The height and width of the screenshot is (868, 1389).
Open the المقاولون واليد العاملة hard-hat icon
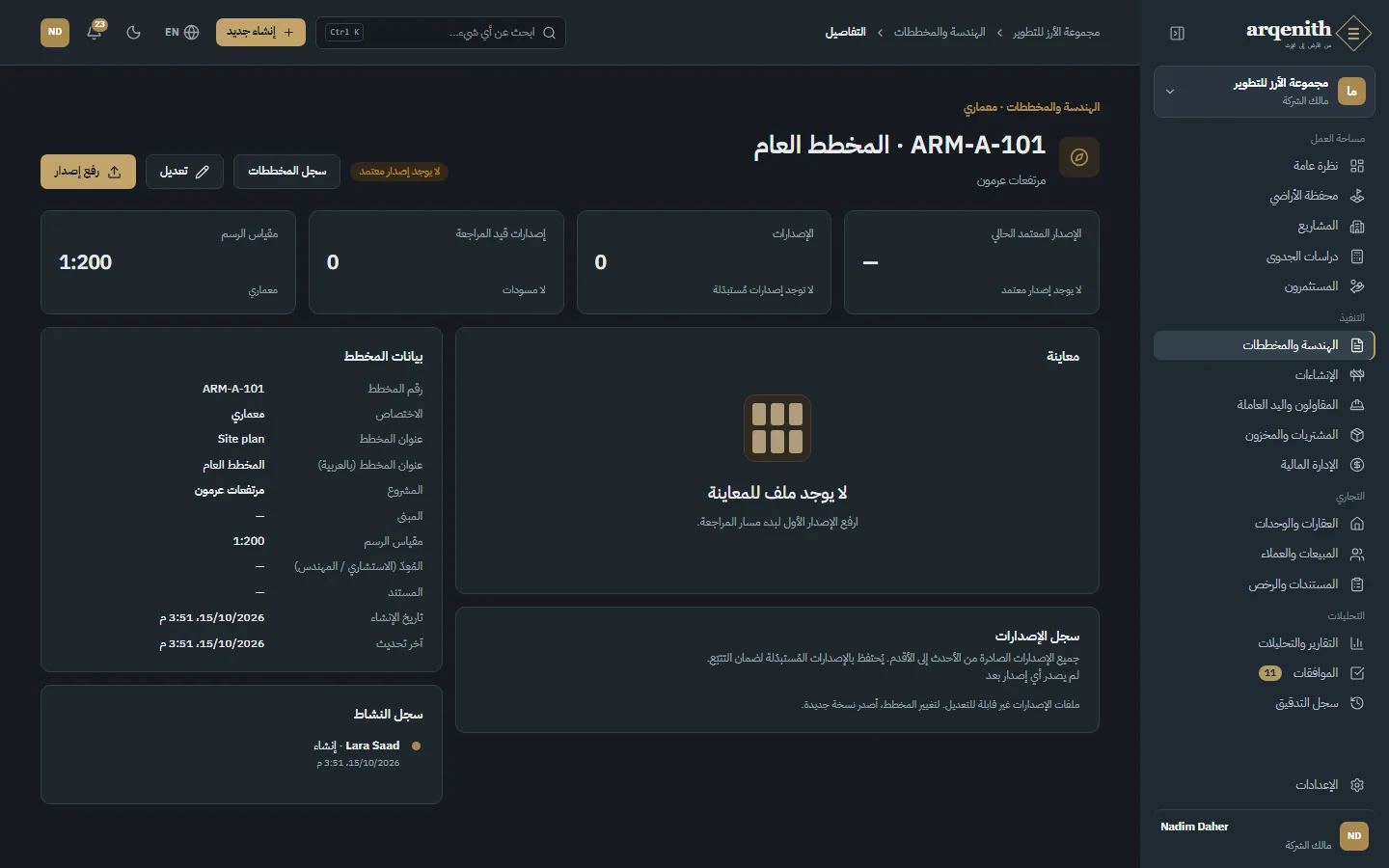(1357, 405)
